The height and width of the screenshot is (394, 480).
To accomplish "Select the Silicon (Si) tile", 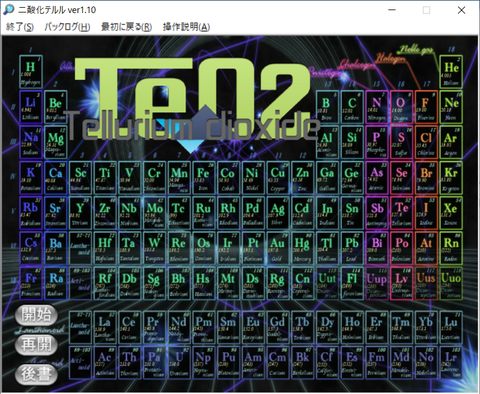I will [352, 142].
